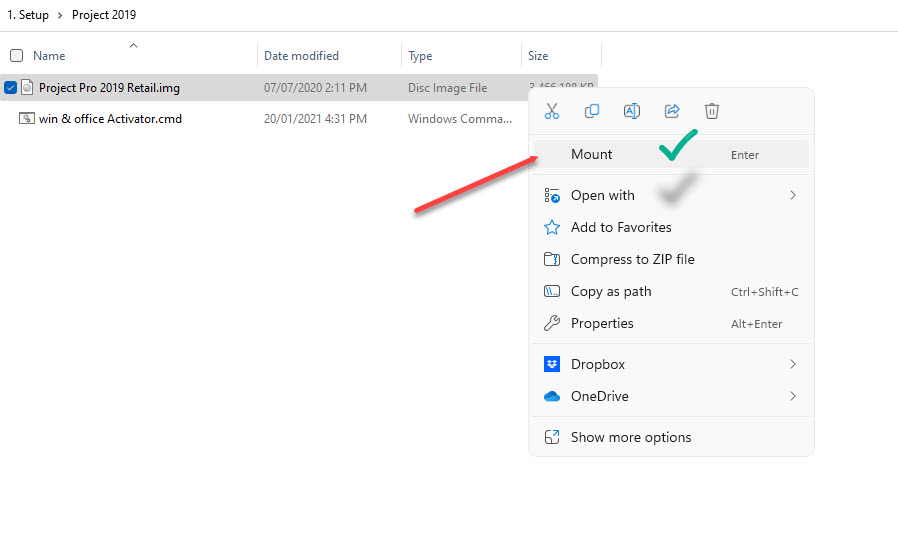Expand breadcrumb chevron after 1. Setup
Screen dimensions: 898x539
coord(60,15)
